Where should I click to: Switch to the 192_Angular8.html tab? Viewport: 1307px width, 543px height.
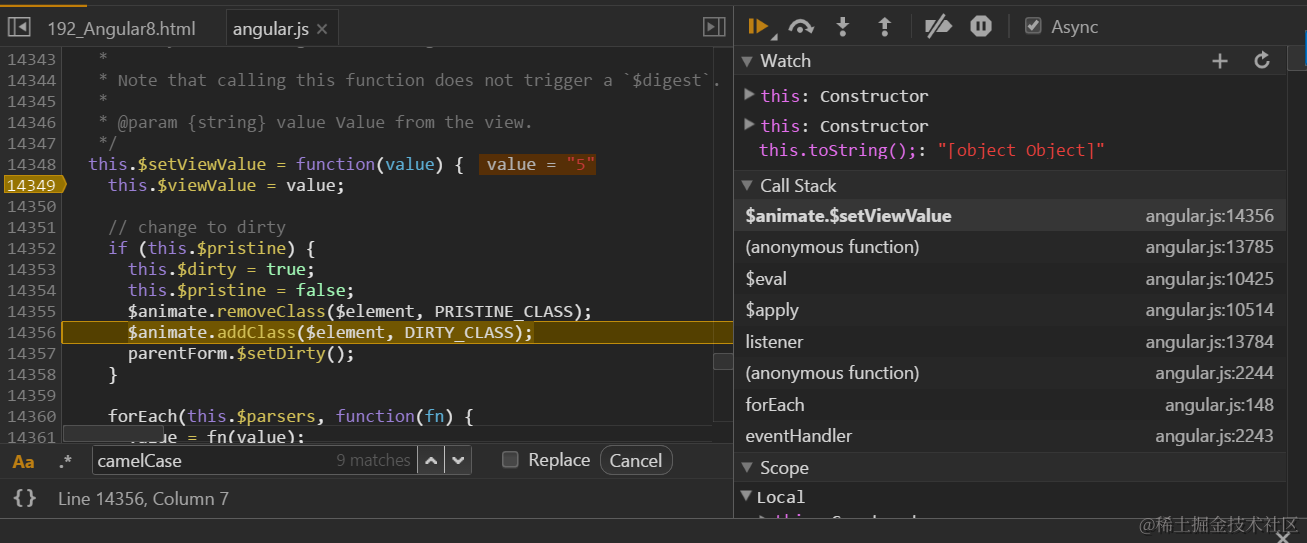(121, 28)
